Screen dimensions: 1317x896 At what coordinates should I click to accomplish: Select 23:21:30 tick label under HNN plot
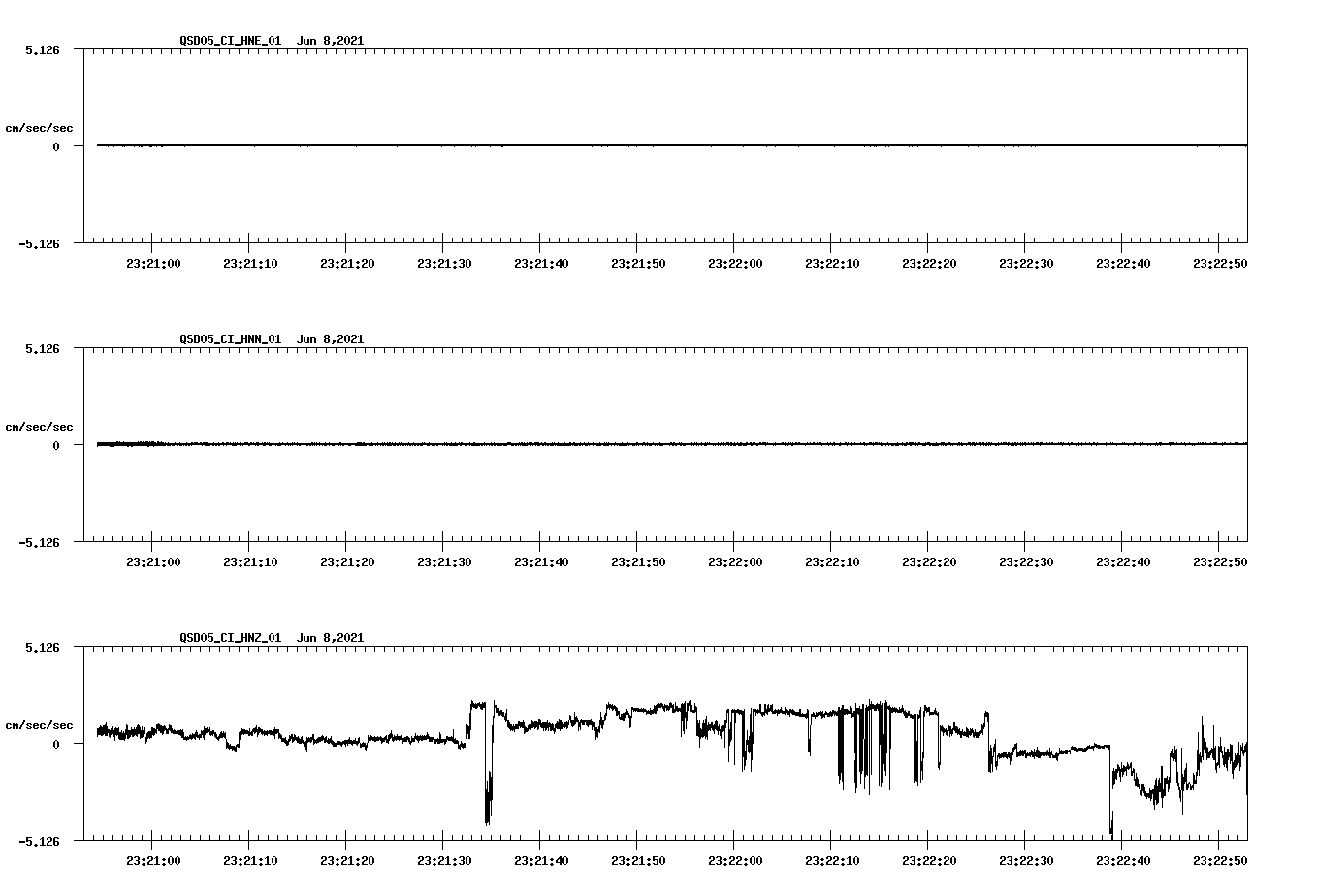pos(444,561)
